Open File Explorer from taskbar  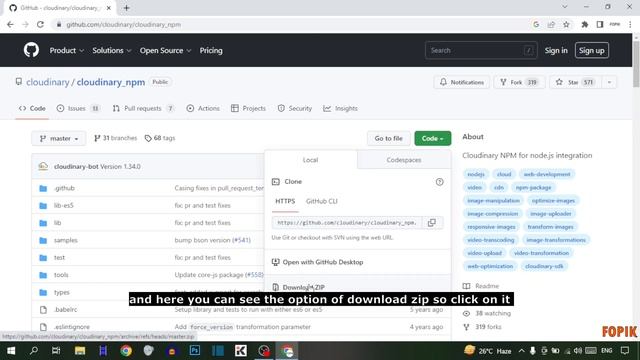coord(80,351)
